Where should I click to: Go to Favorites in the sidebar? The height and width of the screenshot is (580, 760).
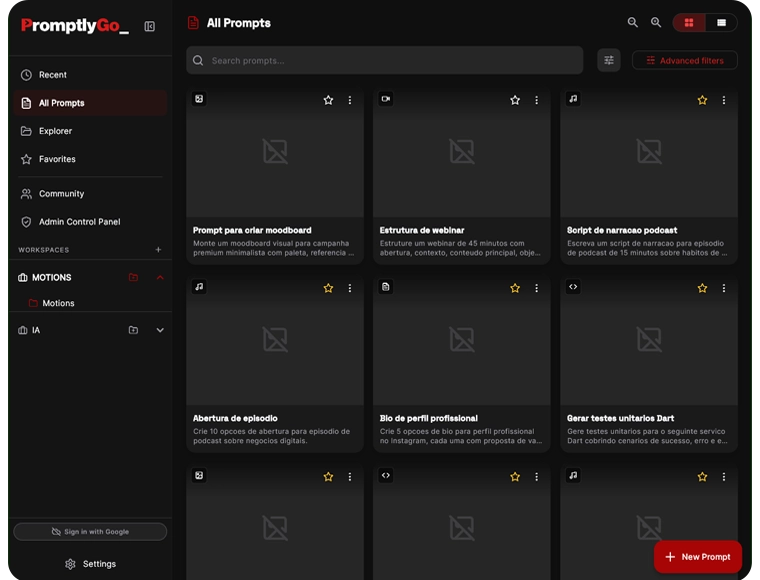(x=57, y=159)
